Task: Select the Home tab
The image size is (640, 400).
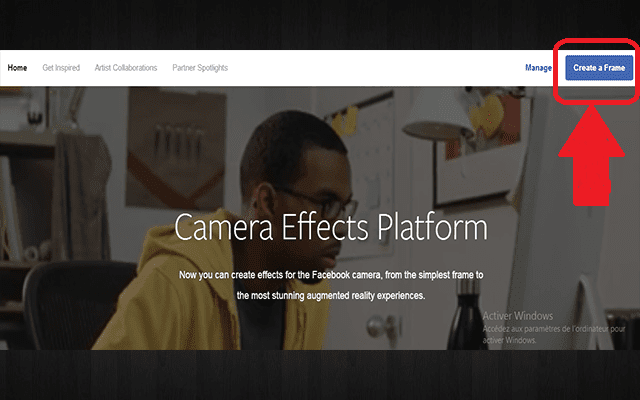Action: pyautogui.click(x=17, y=68)
